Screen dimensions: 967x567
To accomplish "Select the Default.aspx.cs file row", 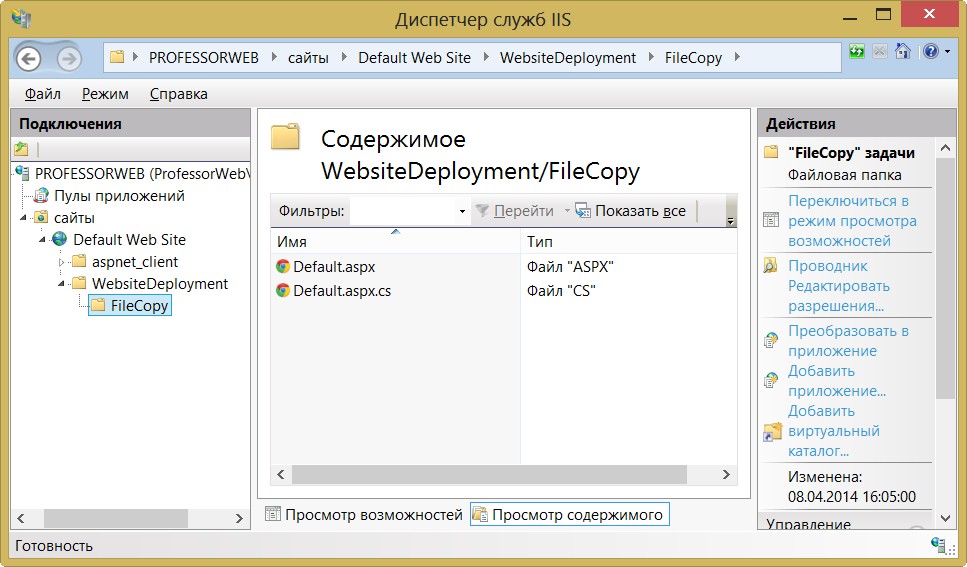I will click(504, 291).
